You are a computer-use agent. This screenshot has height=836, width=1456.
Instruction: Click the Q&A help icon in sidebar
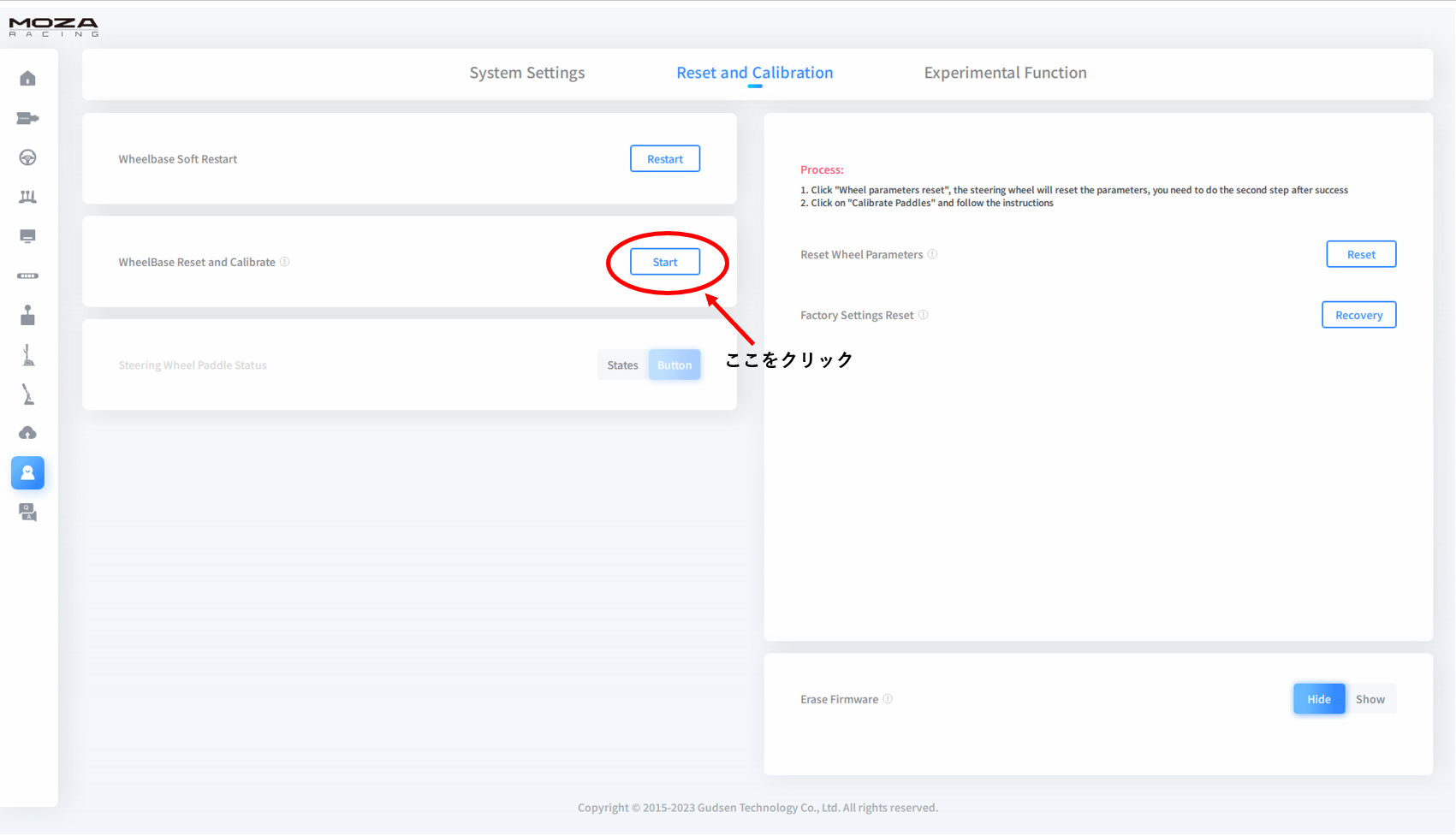(x=27, y=513)
